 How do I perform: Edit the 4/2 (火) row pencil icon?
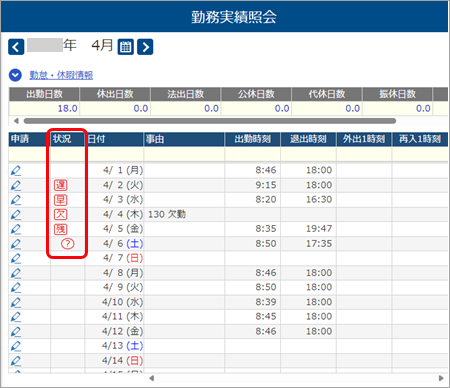[16, 185]
